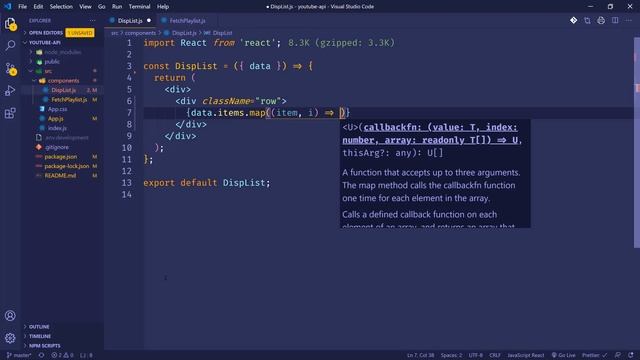Viewport: 640px width, 360px height.
Task: Click CRLF line ending in status bar
Action: click(495, 355)
